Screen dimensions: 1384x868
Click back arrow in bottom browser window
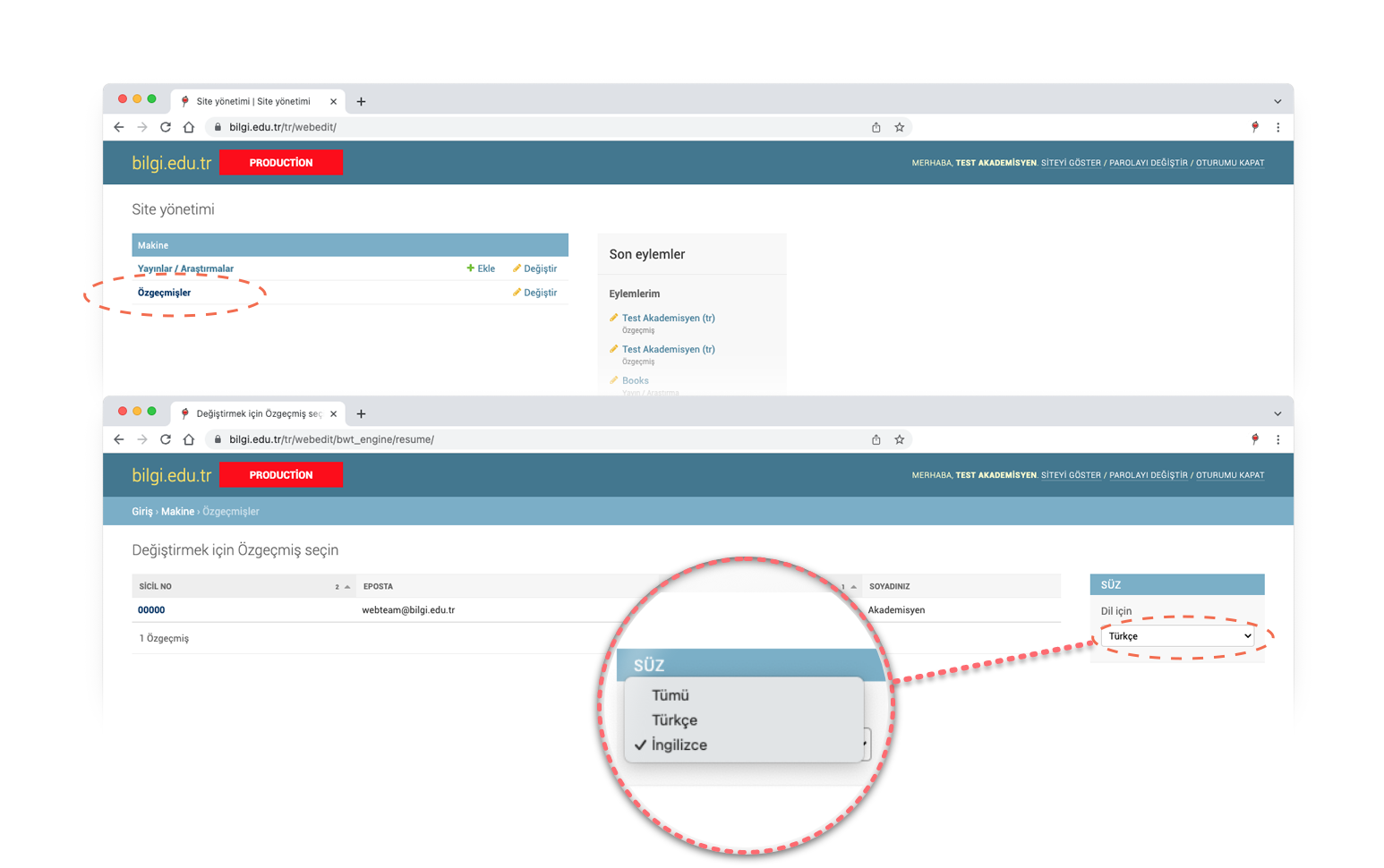click(119, 439)
